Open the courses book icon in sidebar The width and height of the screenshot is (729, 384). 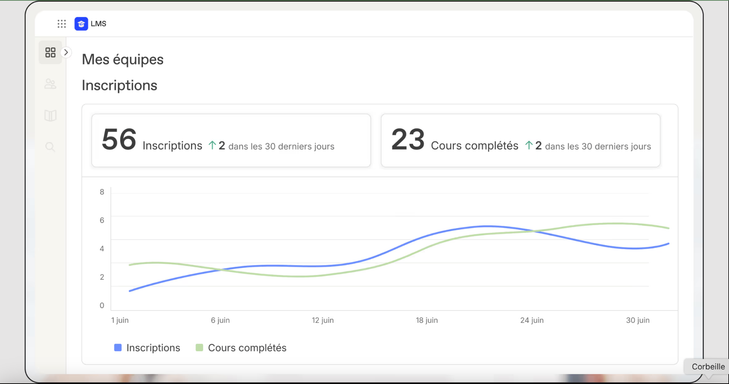coord(50,115)
